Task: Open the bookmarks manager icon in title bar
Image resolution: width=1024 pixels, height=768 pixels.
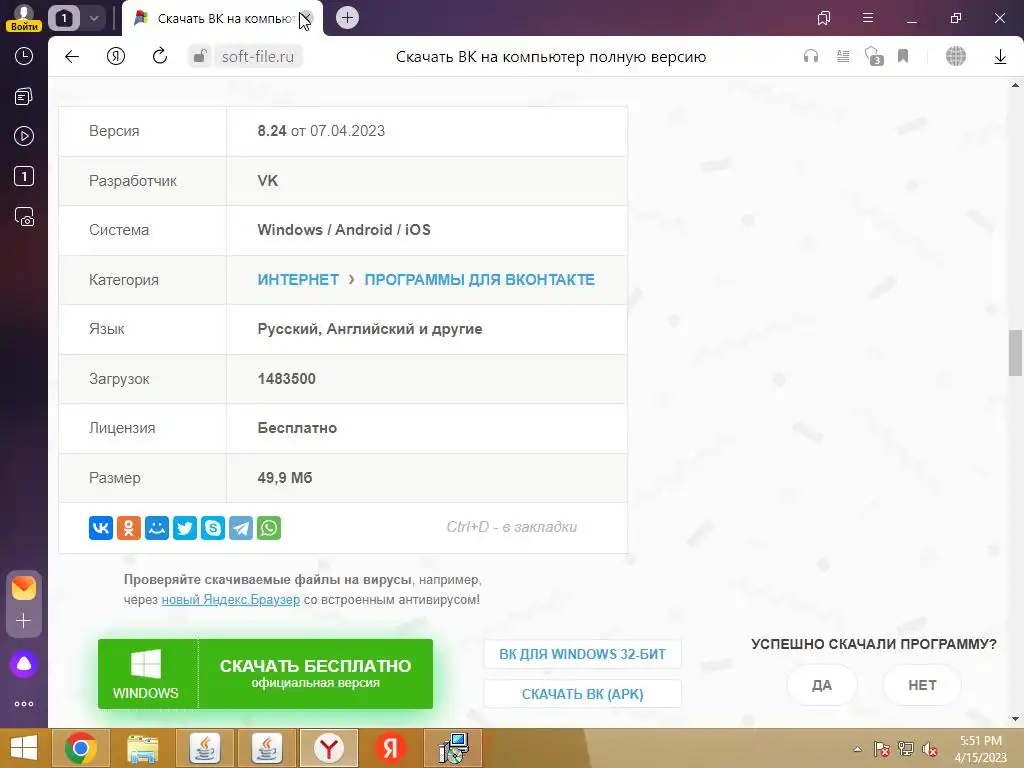Action: 824,18
